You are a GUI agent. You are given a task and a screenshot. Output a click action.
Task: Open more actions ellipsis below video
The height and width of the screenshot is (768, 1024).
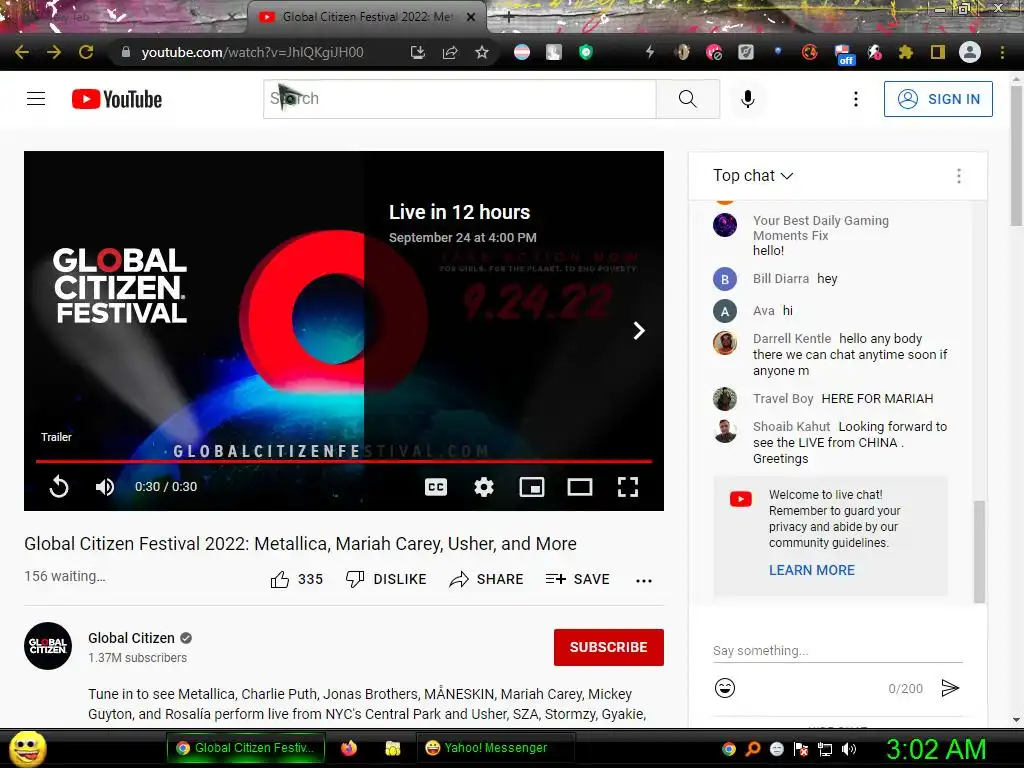click(644, 581)
